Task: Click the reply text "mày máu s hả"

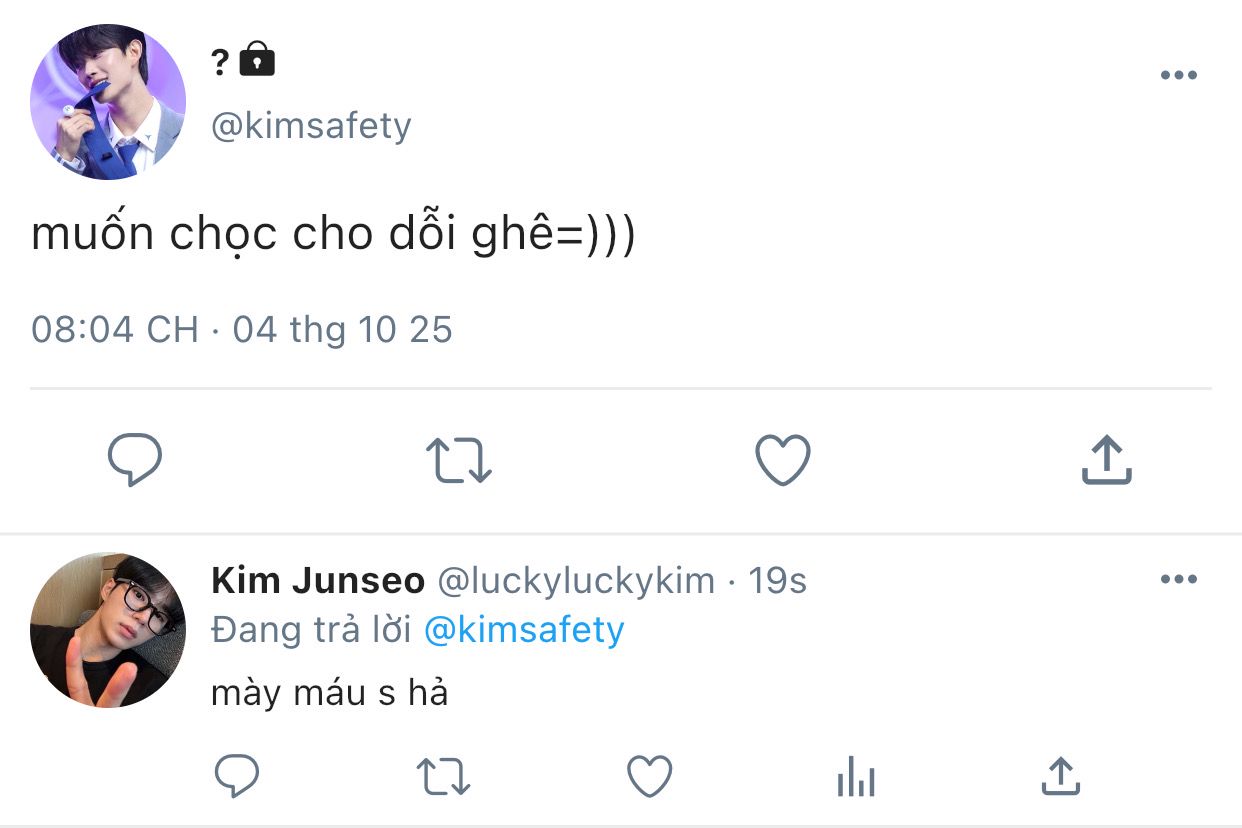Action: pos(329,693)
